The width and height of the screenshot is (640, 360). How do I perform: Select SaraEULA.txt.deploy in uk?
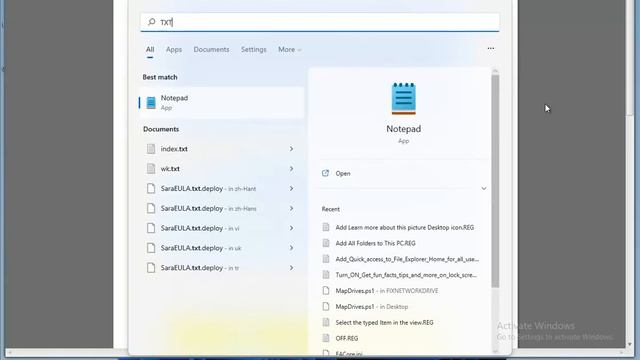tap(201, 248)
